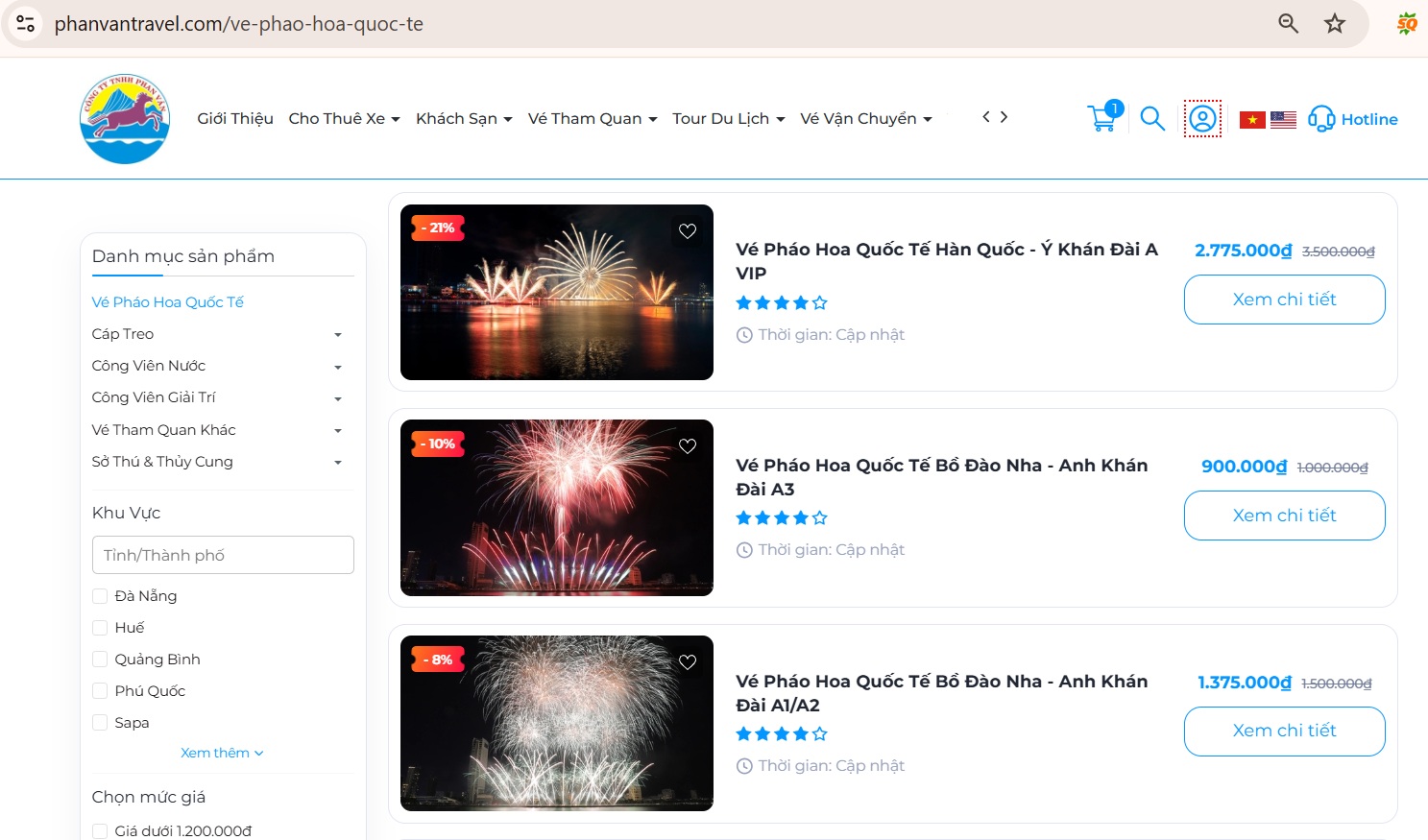
Task: Open the Giới Thiệu menu item
Action: (x=235, y=118)
